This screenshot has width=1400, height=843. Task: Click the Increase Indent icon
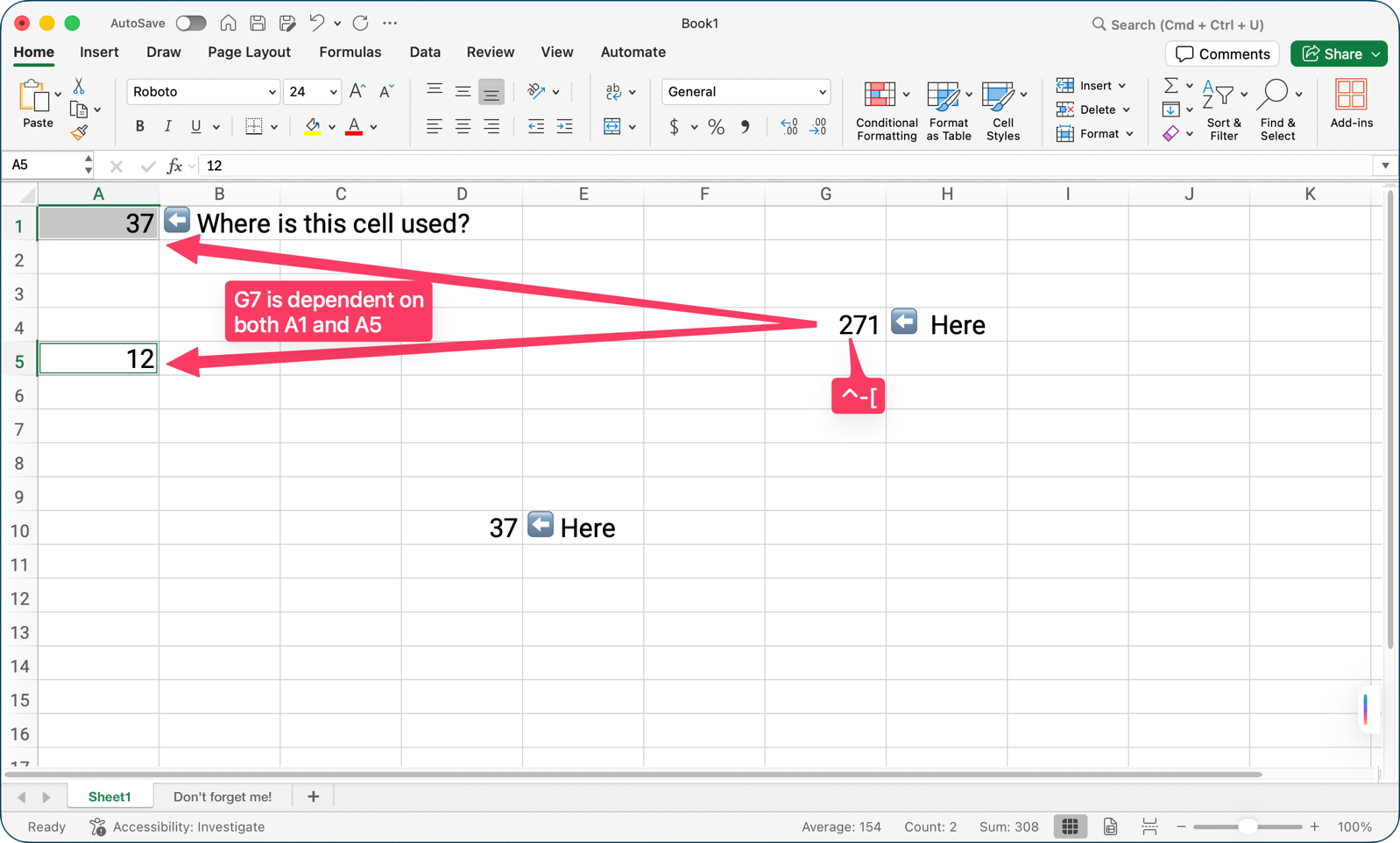pyautogui.click(x=565, y=127)
